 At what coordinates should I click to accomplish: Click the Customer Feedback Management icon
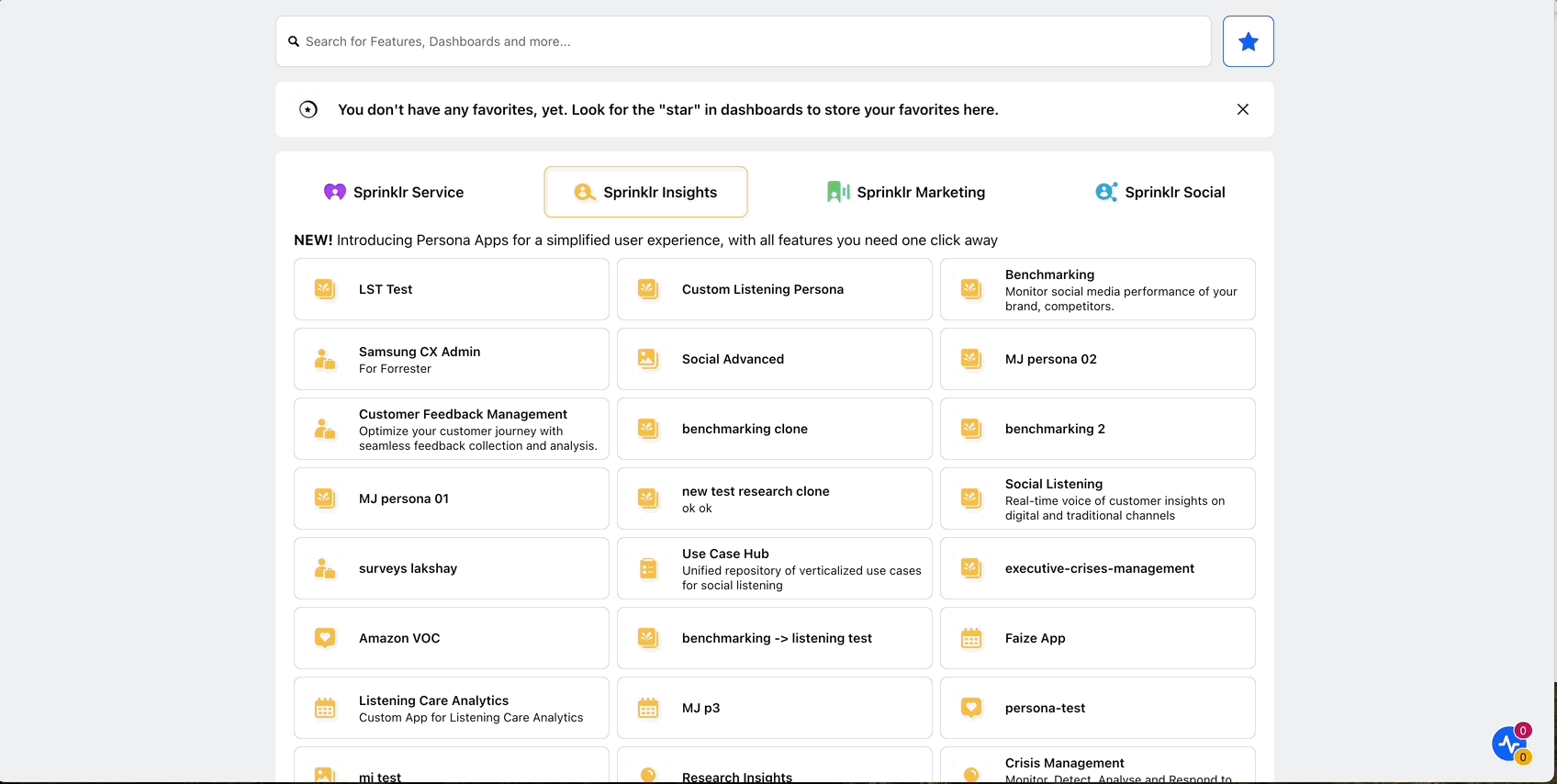pos(325,429)
